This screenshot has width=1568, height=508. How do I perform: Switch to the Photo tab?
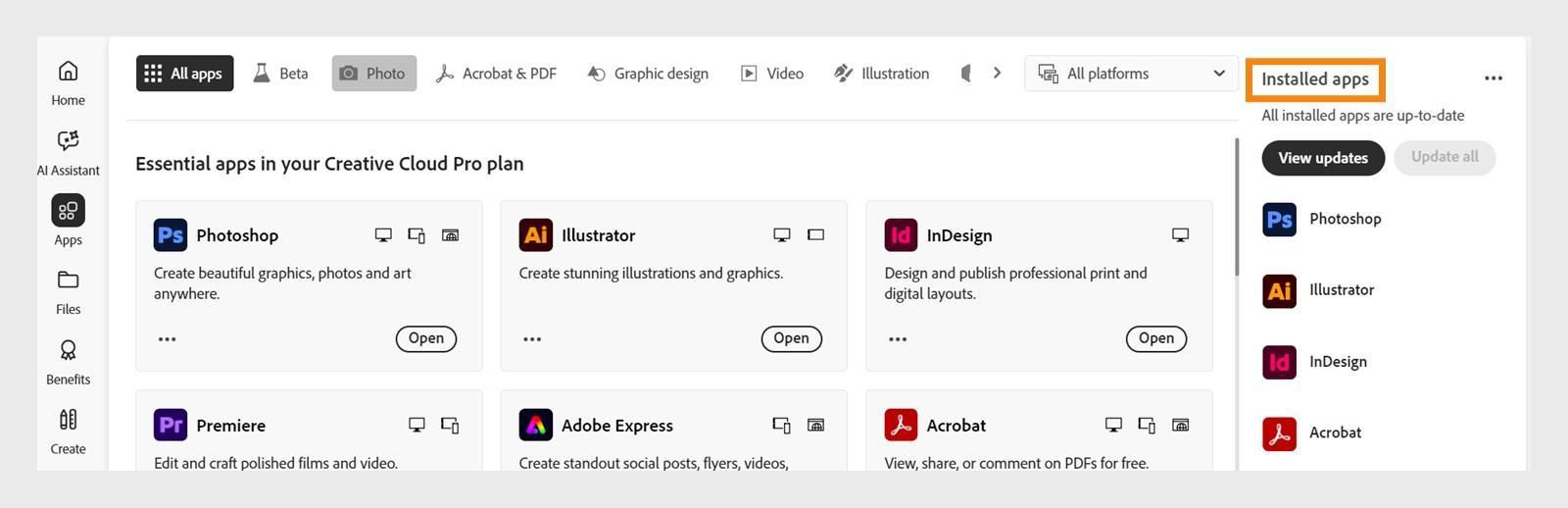point(373,74)
